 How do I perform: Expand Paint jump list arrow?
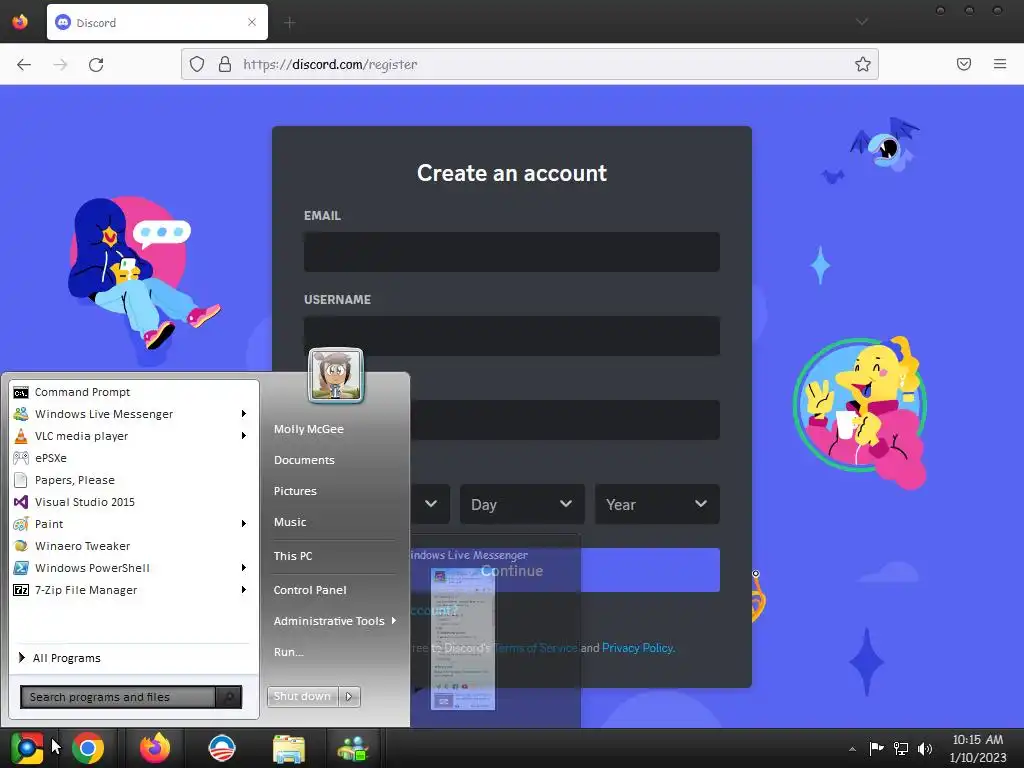click(244, 524)
